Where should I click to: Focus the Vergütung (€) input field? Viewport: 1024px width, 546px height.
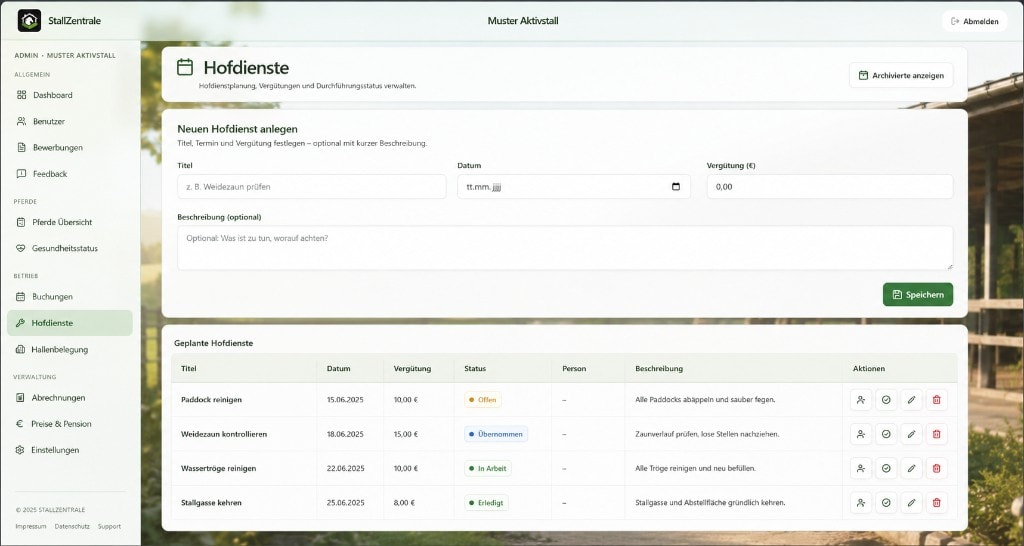coord(830,187)
